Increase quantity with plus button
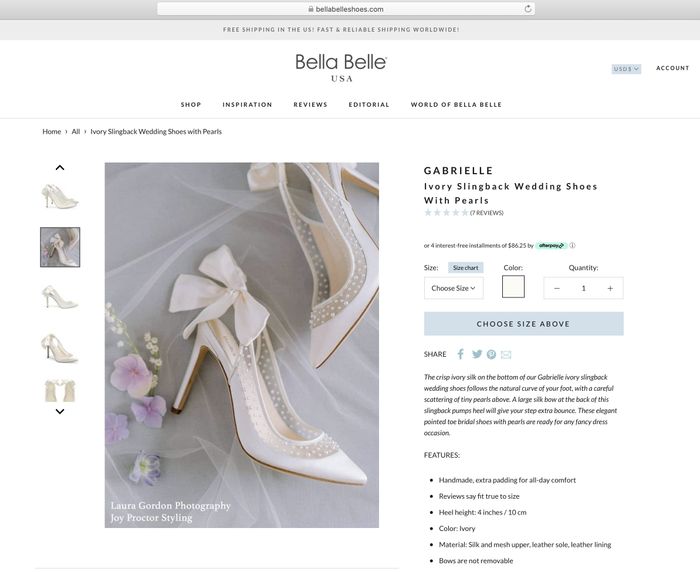Viewport: 700px width, 572px height. coord(610,288)
